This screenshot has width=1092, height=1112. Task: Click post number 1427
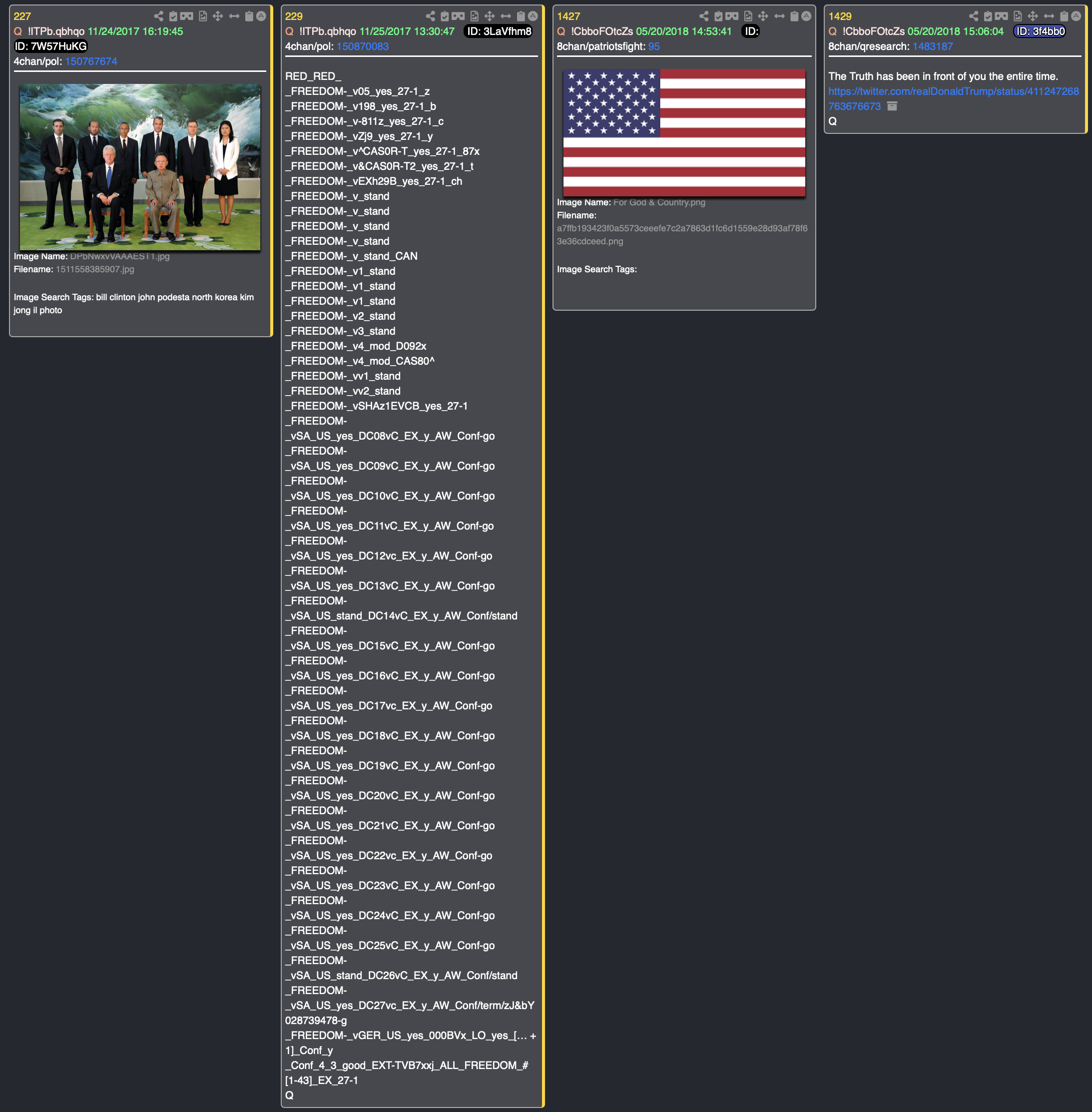tap(568, 16)
